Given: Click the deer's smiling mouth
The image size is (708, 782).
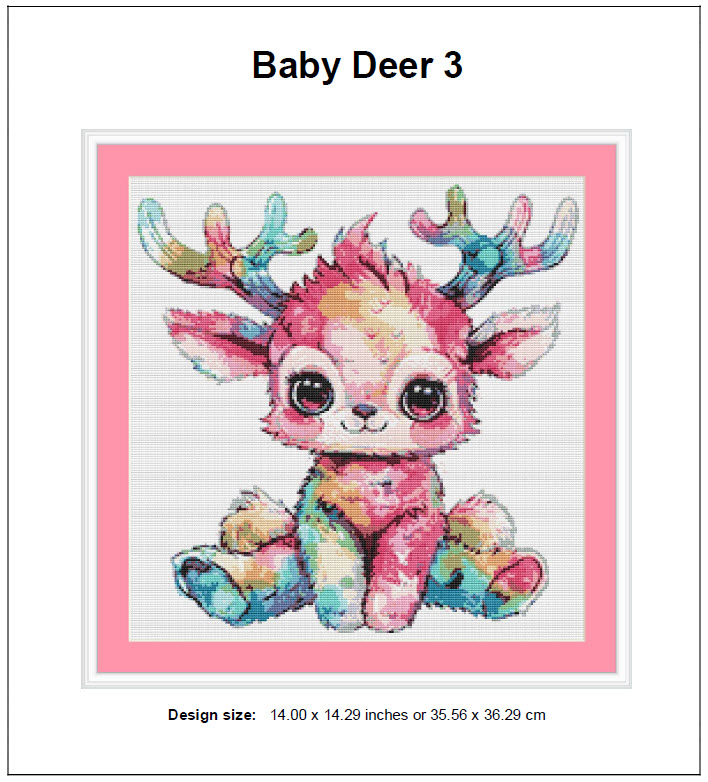Looking at the screenshot, I should click(x=364, y=425).
